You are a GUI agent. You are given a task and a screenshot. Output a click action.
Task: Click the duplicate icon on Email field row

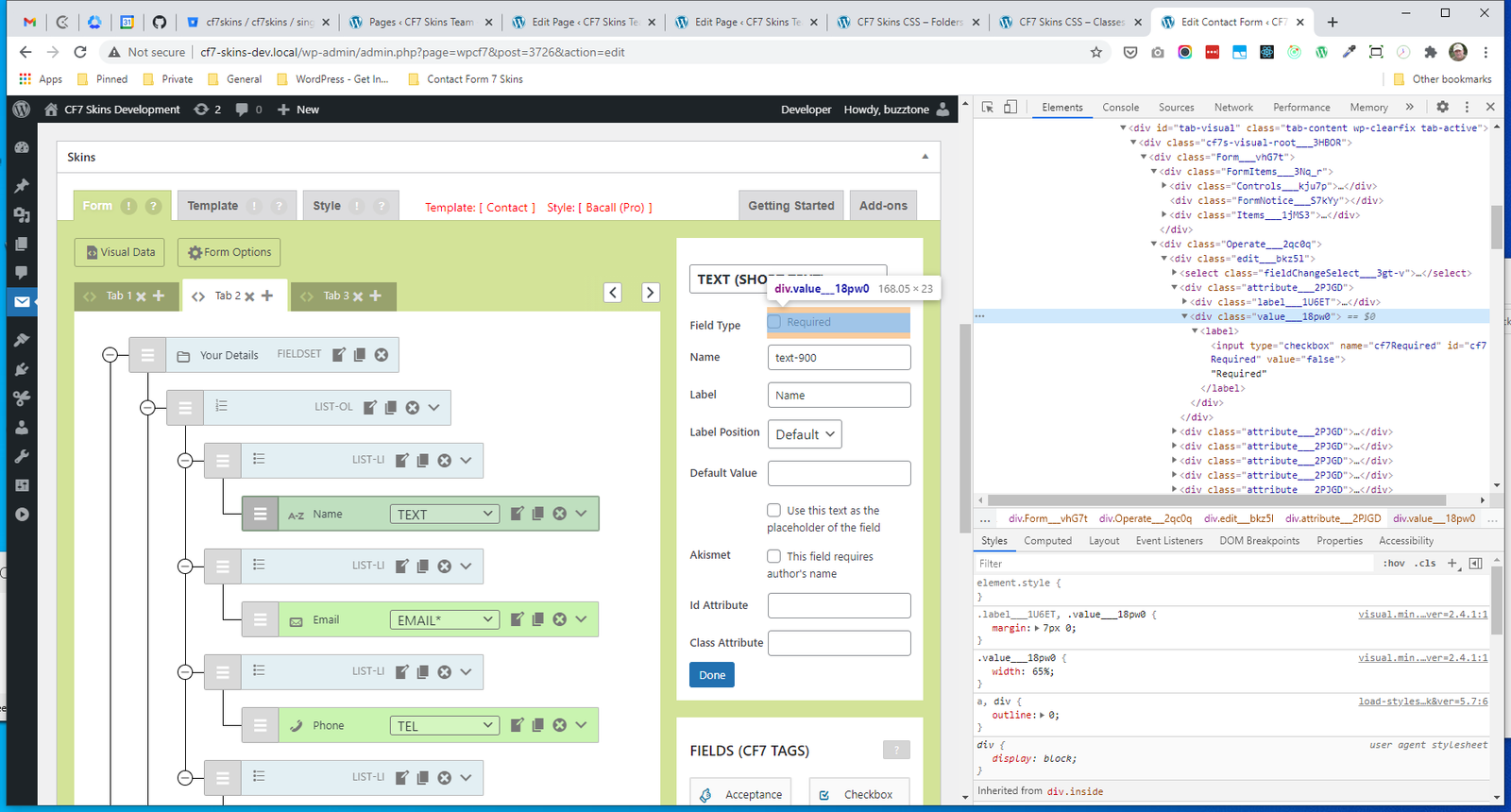[538, 619]
